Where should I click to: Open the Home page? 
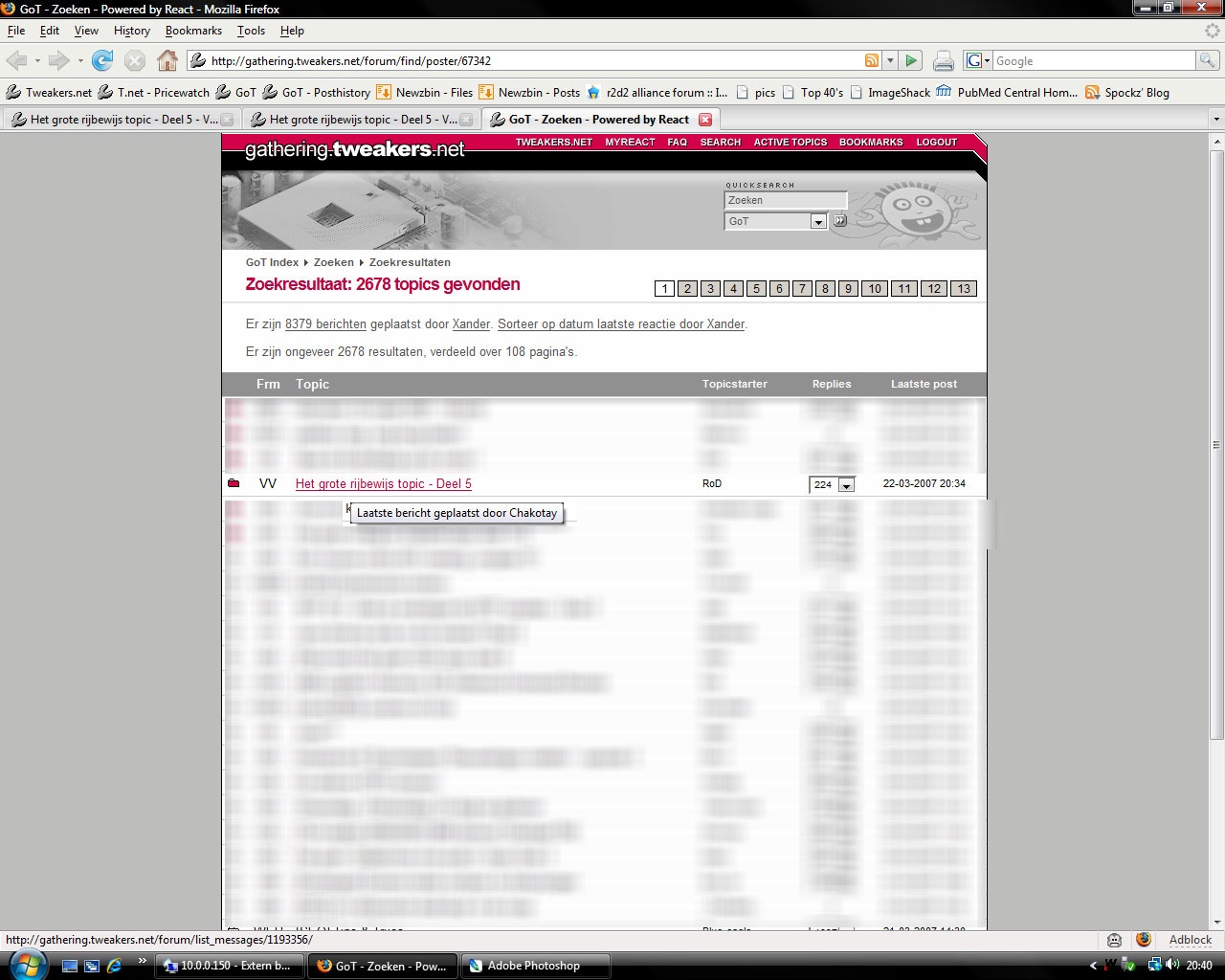tap(167, 61)
